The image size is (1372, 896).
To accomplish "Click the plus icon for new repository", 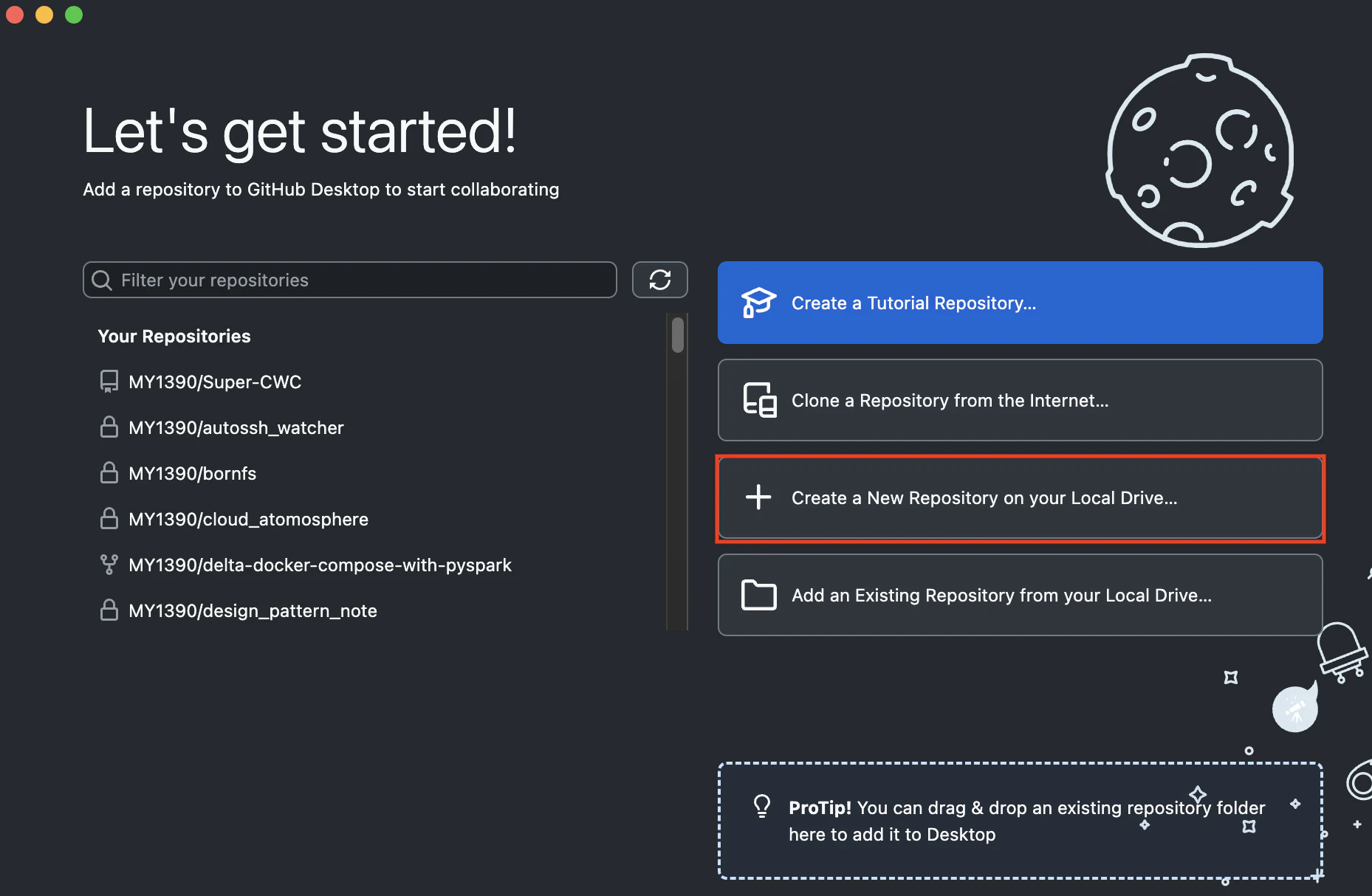I will click(758, 497).
